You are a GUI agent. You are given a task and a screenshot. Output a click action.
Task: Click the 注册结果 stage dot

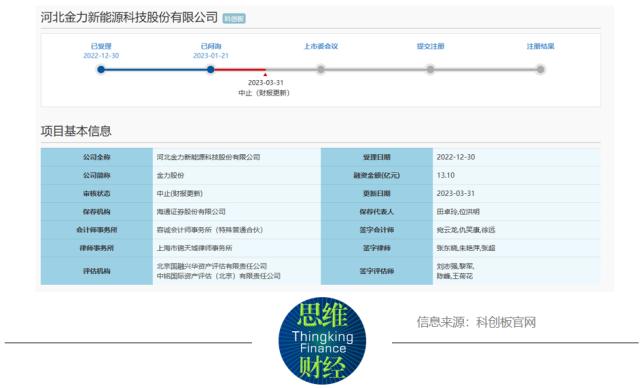540,69
